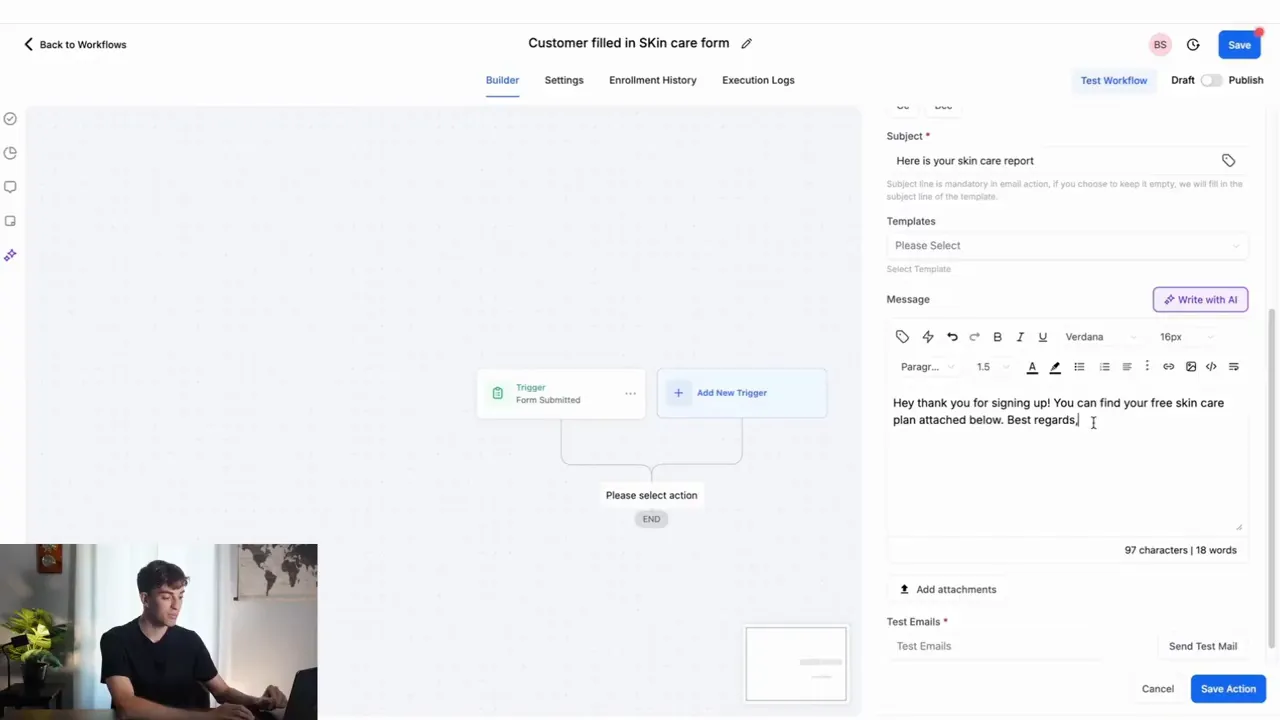
Task: Open the Execution Logs tab
Action: pyautogui.click(x=758, y=80)
